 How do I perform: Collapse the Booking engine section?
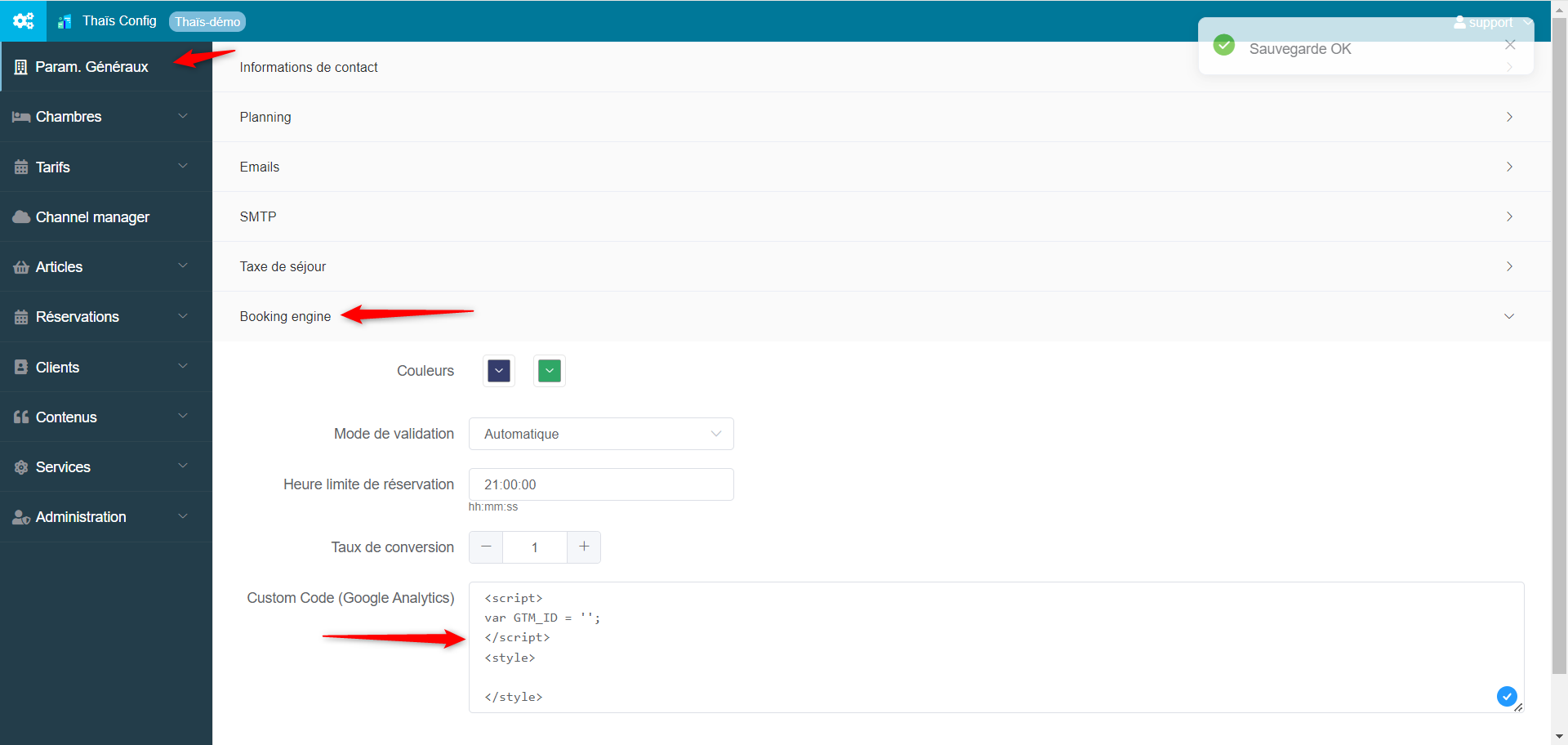click(x=882, y=316)
